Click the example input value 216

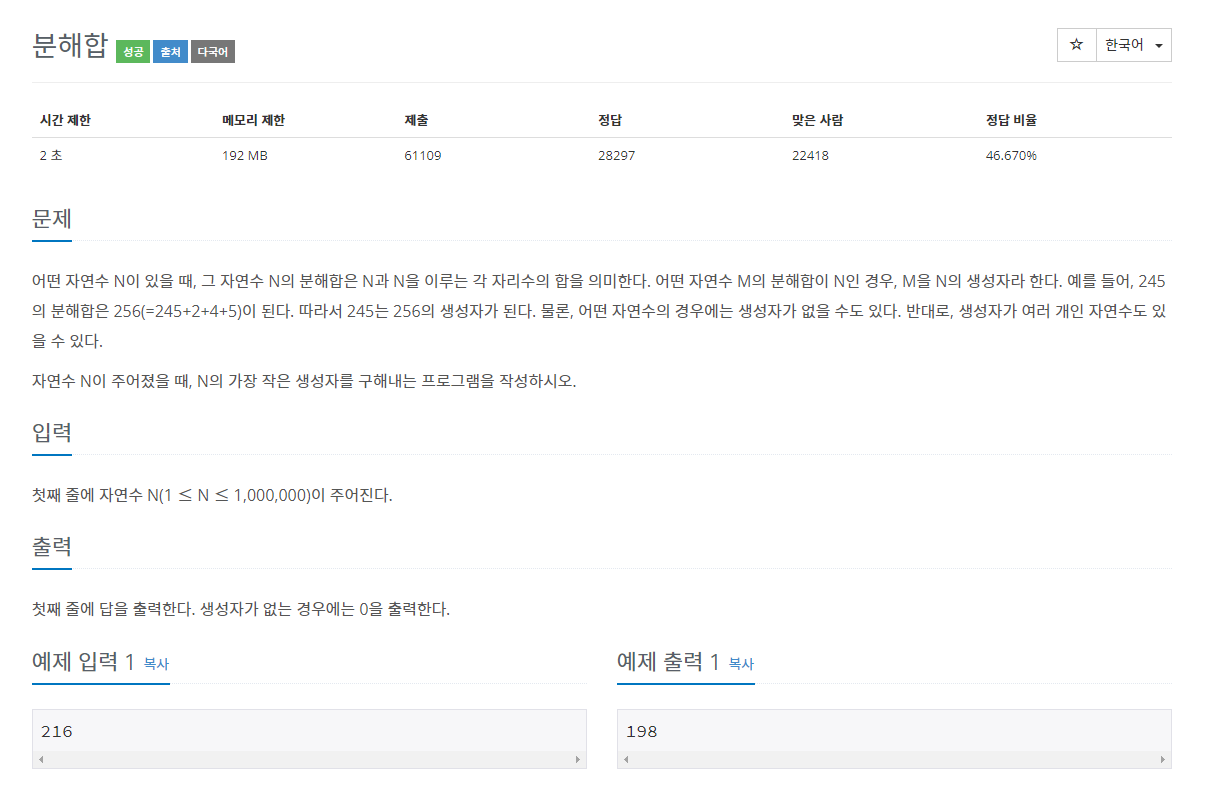(x=57, y=732)
